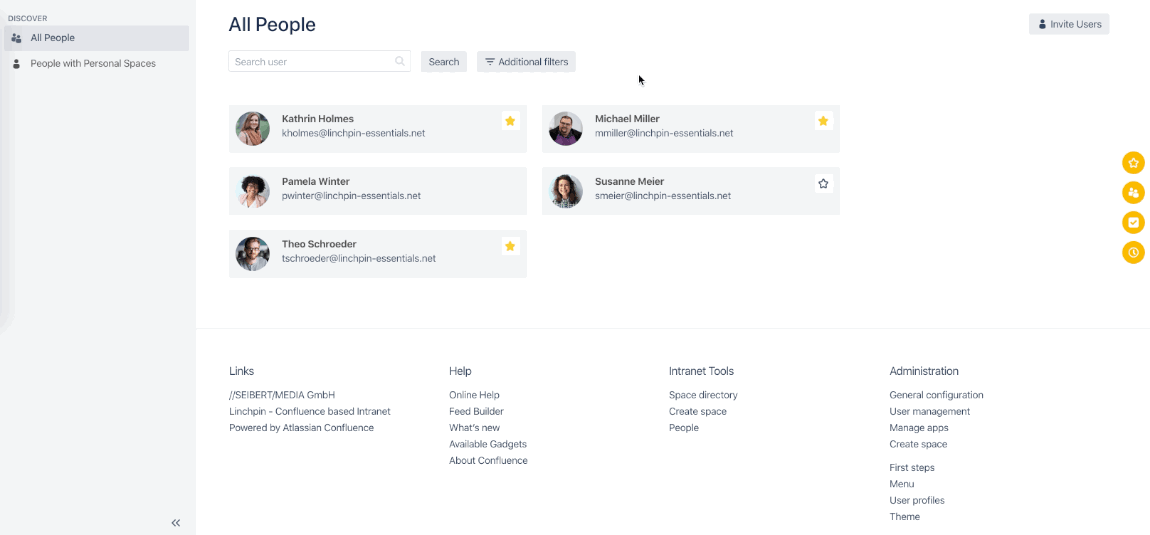Viewport: 1150px width, 535px height.
Task: Open the tasks checkmark floating button
Action: coord(1133,222)
